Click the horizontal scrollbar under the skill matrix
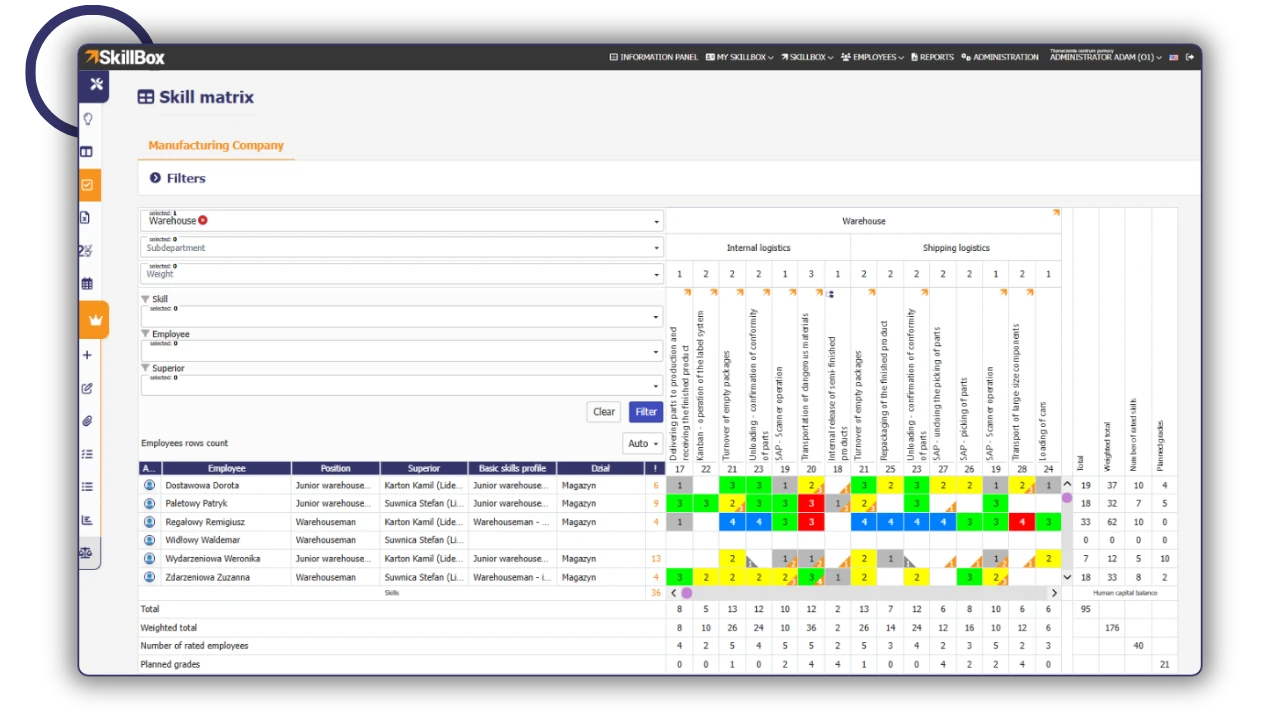This screenshot has width=1280, height=720. coord(865,593)
